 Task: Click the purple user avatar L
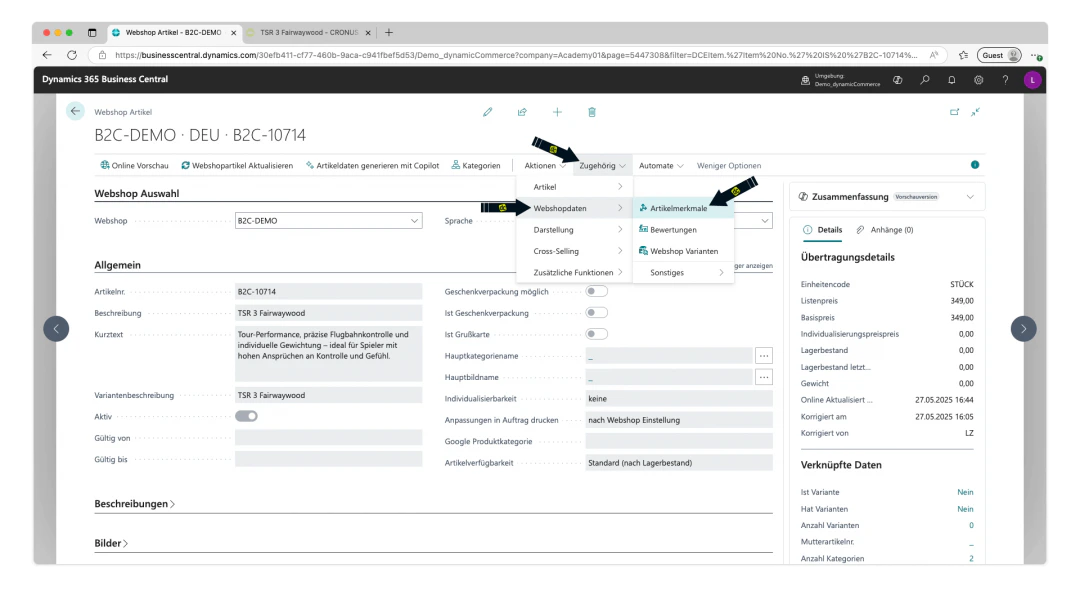pyautogui.click(x=1032, y=80)
